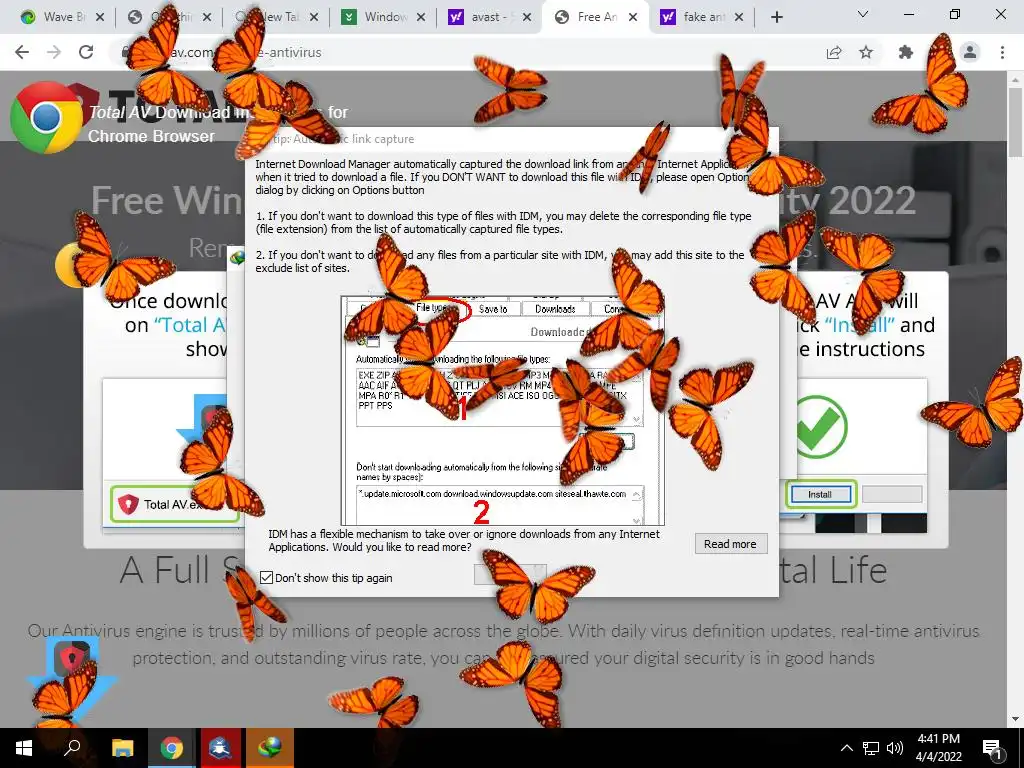Open the Chrome profile avatar menu
Screen dimensions: 1024x768
click(970, 52)
